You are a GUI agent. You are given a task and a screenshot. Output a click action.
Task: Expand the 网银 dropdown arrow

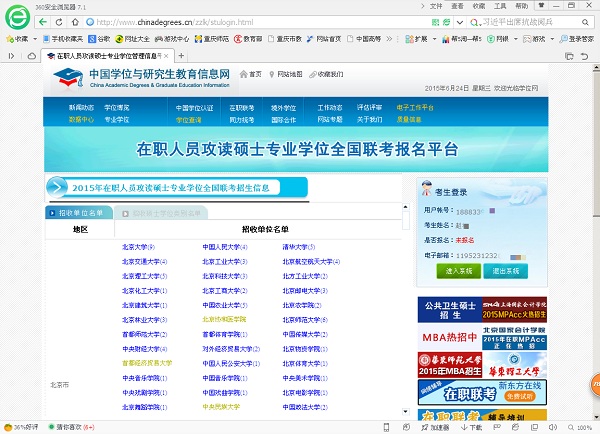click(515, 39)
